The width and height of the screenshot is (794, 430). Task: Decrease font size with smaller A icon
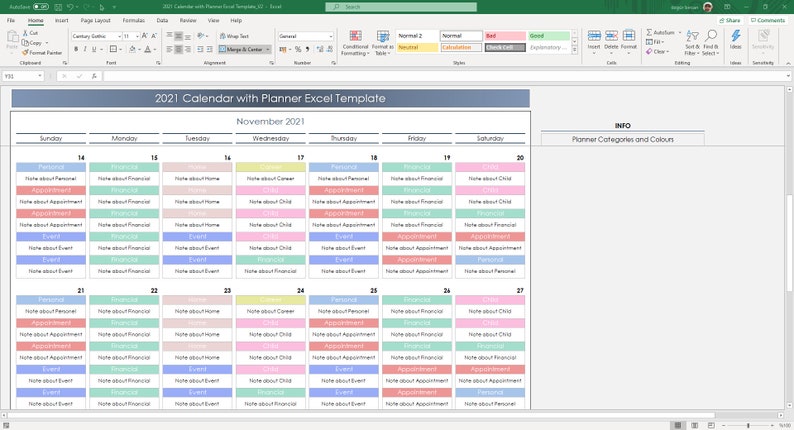[154, 36]
